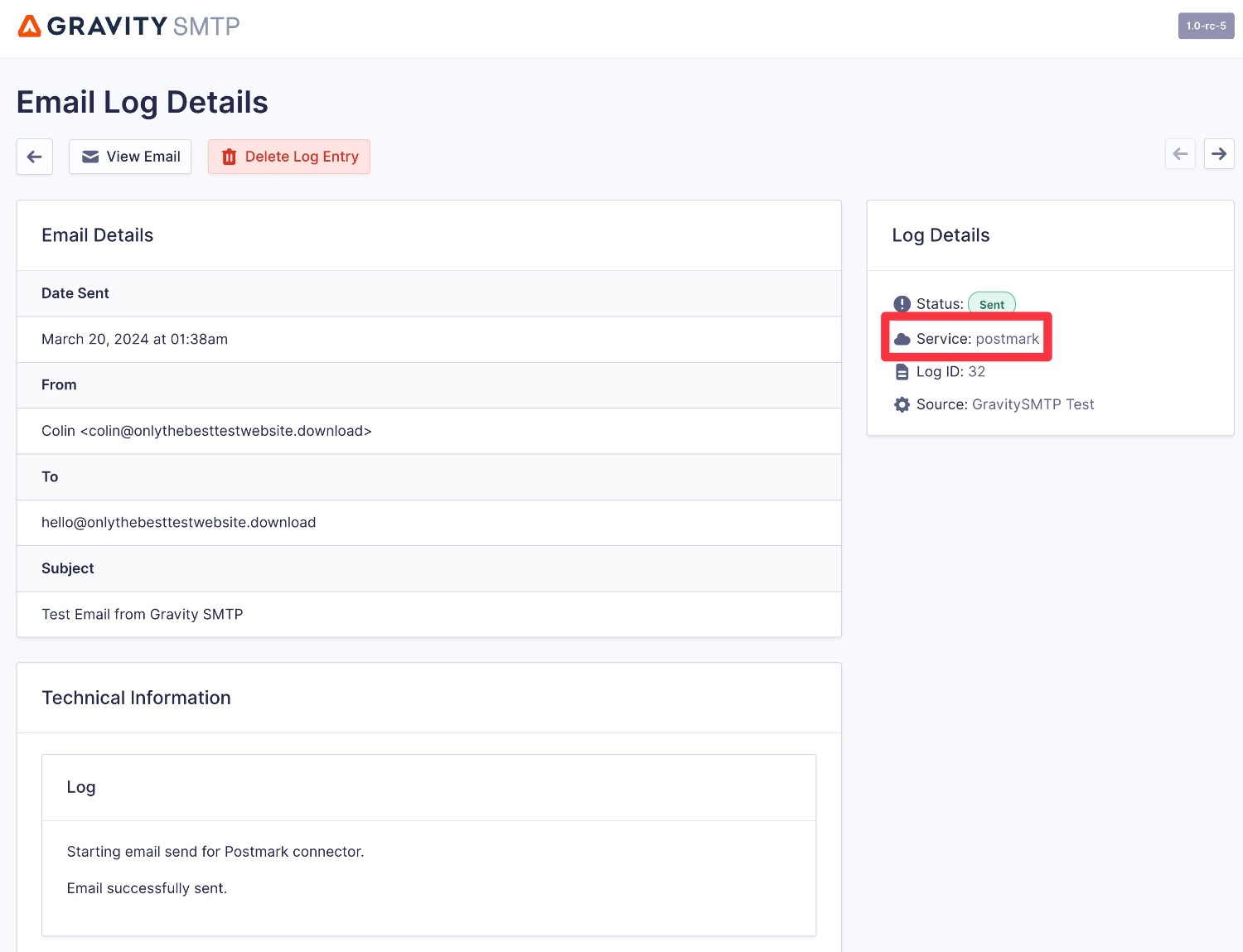Click the green Sent status badge
1243x952 pixels.
point(992,304)
